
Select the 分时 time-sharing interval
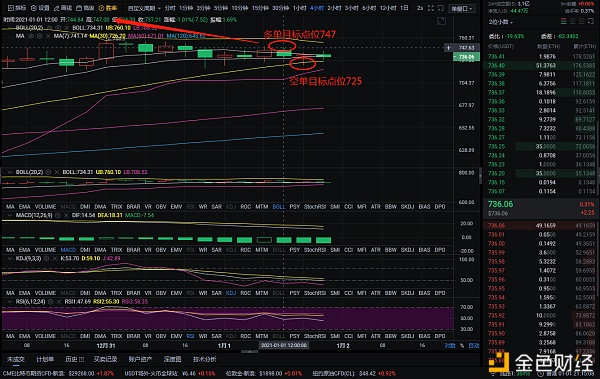pos(170,8)
